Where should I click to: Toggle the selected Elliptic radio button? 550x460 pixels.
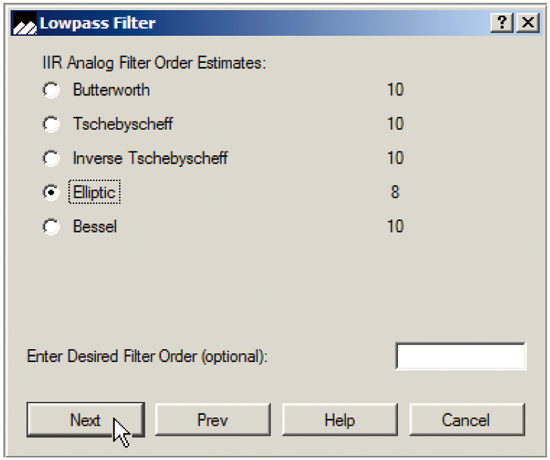click(x=51, y=192)
